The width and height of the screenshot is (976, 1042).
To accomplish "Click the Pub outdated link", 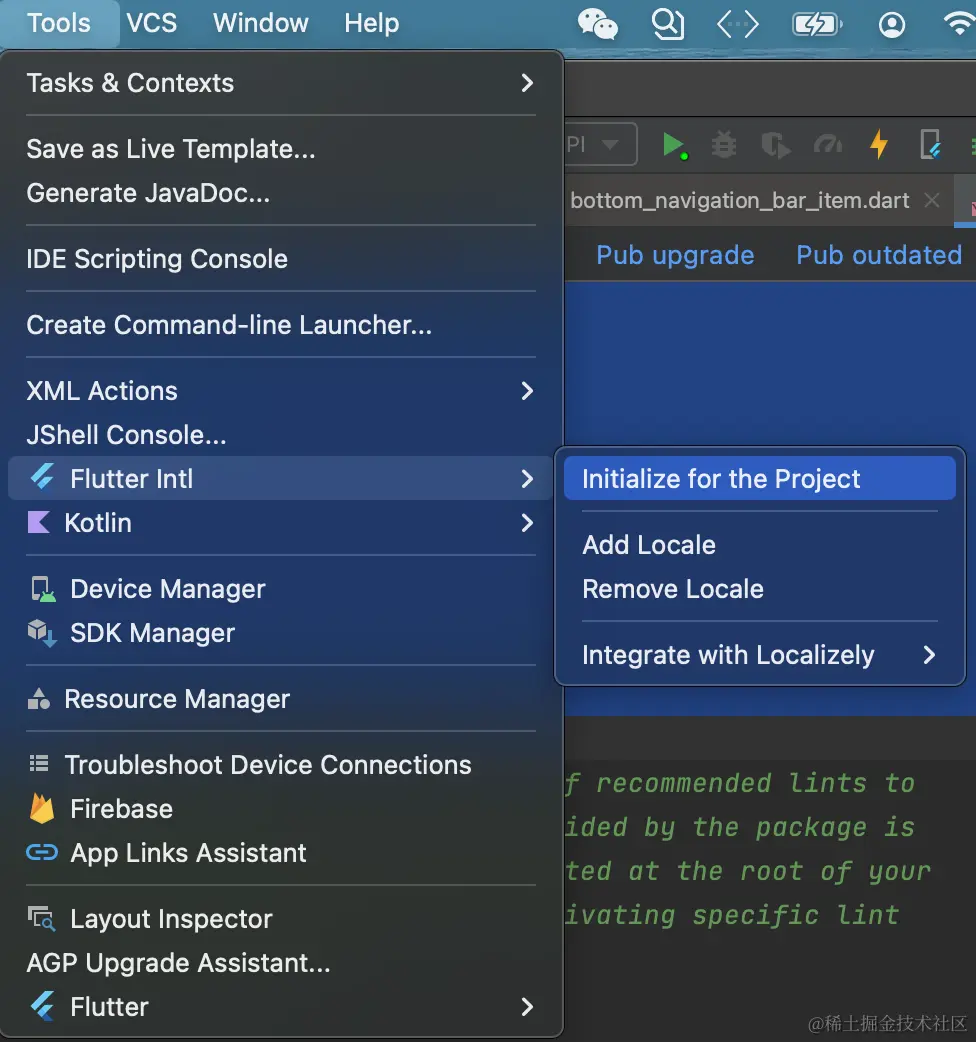I will [x=879, y=255].
